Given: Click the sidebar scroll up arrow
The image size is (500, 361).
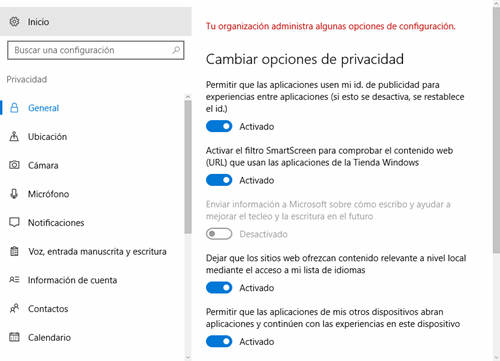Looking at the screenshot, I should 188,97.
